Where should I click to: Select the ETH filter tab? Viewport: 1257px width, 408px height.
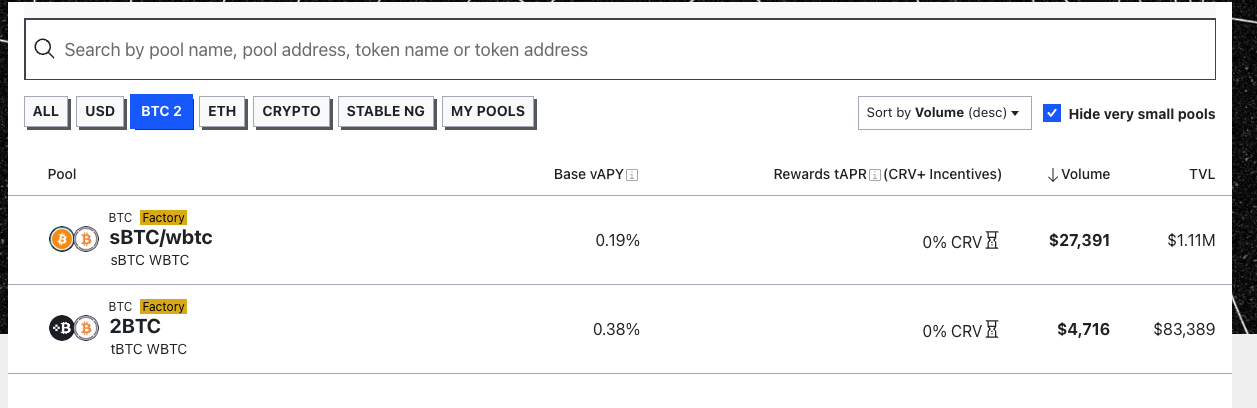222,112
